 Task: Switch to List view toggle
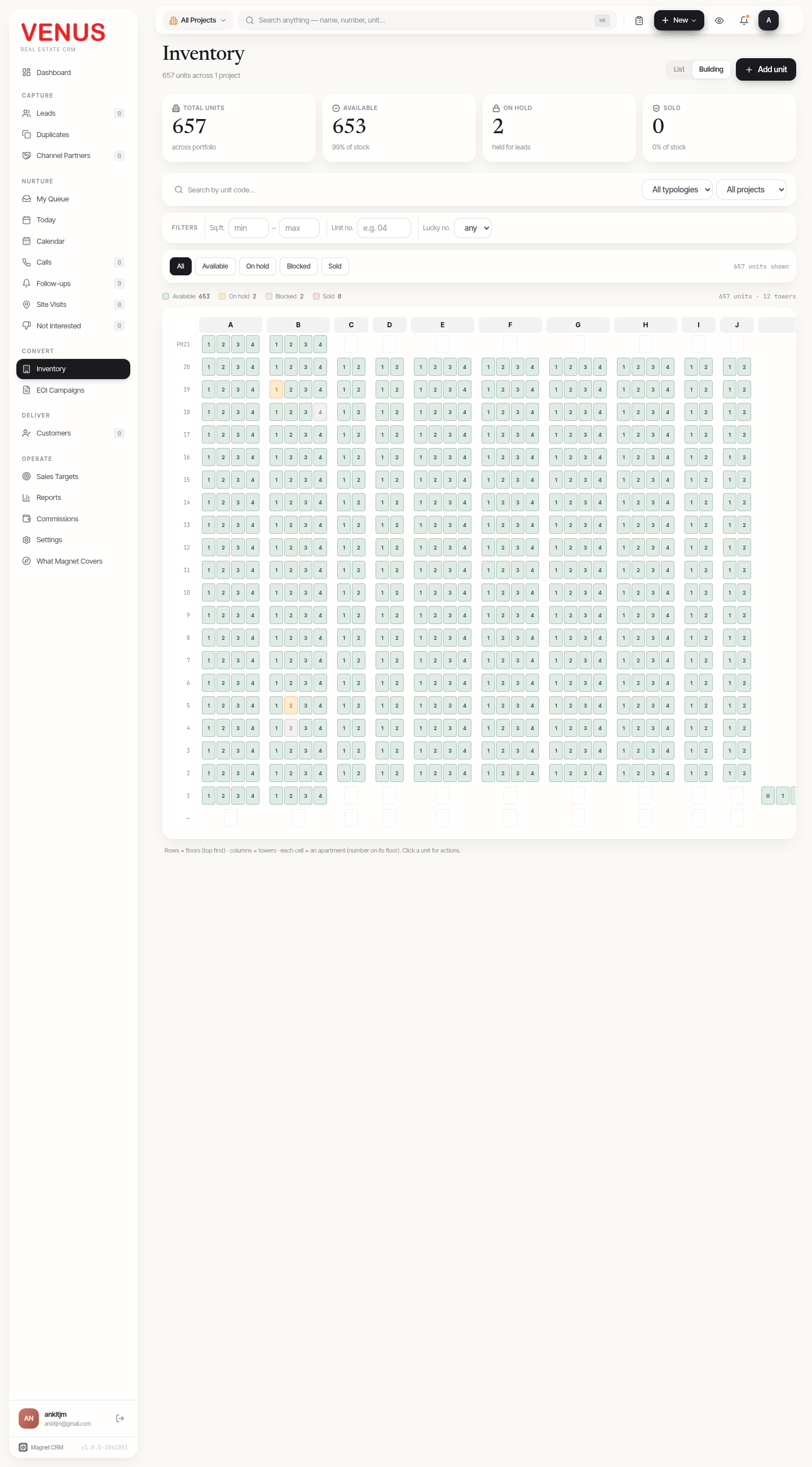679,69
